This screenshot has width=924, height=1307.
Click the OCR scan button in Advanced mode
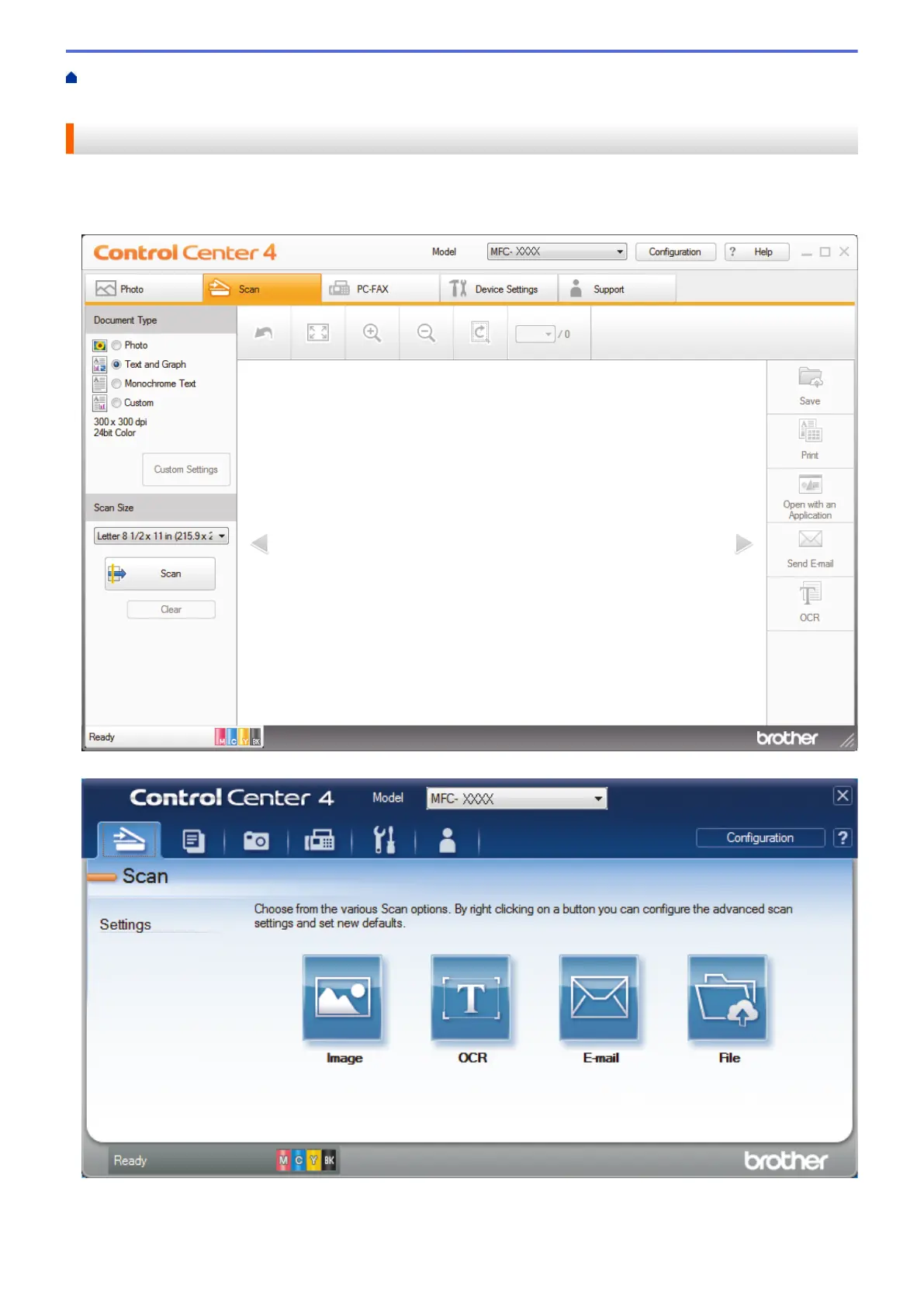click(471, 998)
